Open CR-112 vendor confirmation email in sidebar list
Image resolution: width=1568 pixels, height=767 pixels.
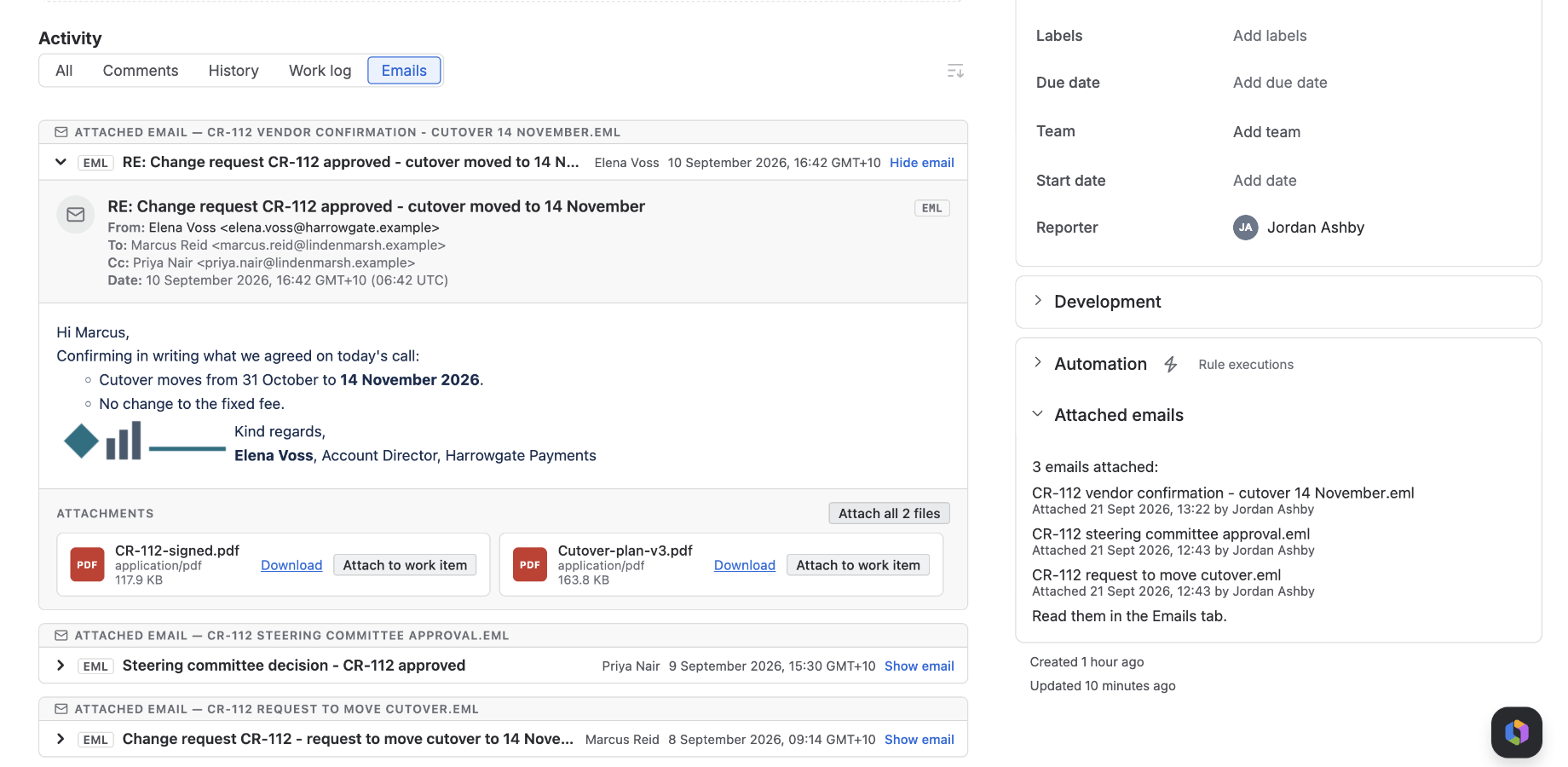click(x=1223, y=493)
